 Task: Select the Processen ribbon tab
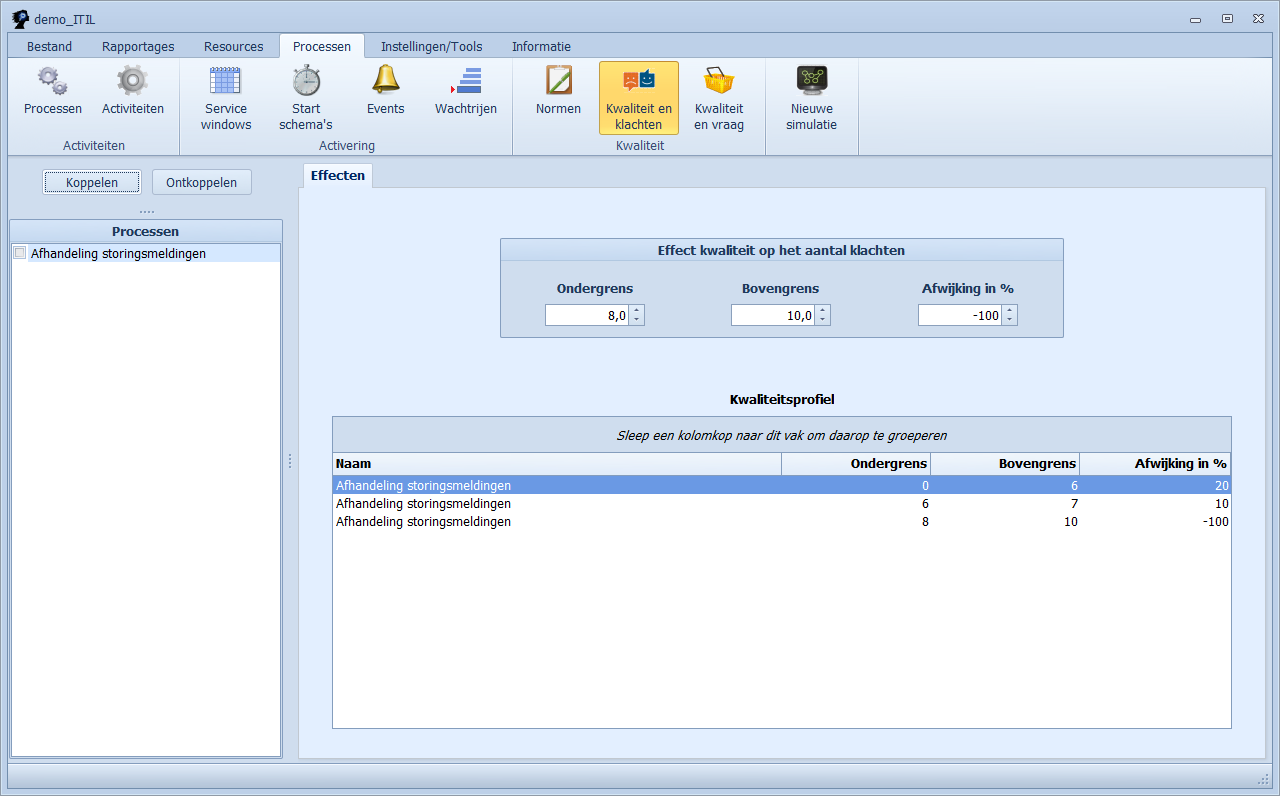pyautogui.click(x=322, y=46)
